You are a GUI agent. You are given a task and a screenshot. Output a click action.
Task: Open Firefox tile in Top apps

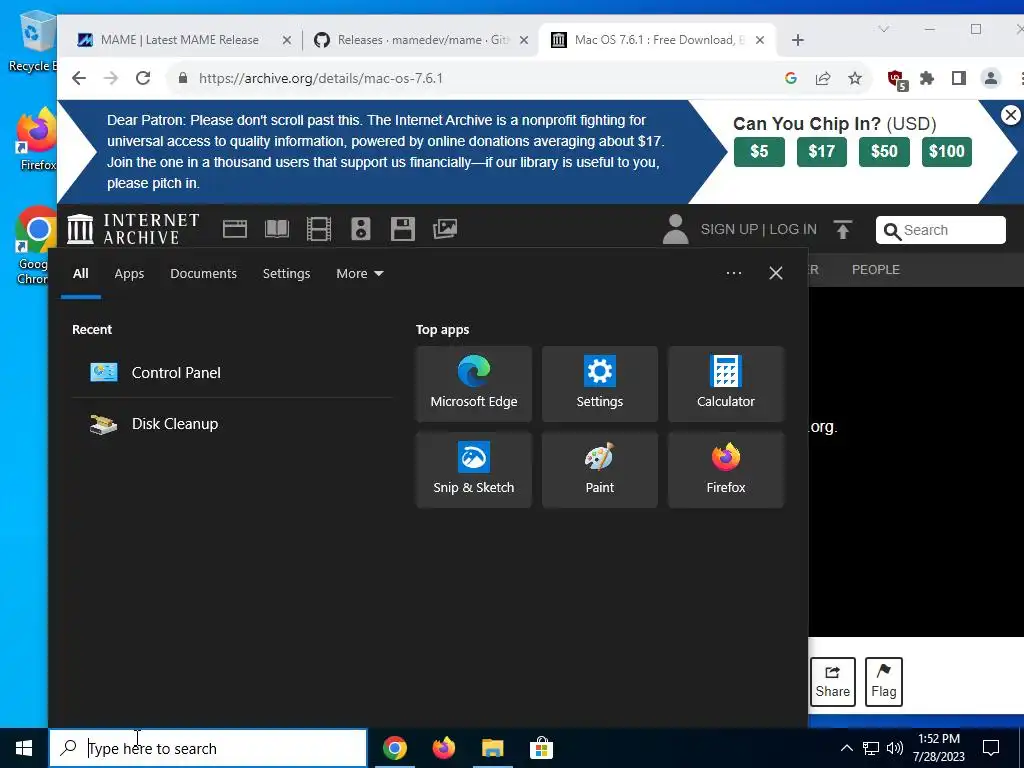pyautogui.click(x=726, y=470)
